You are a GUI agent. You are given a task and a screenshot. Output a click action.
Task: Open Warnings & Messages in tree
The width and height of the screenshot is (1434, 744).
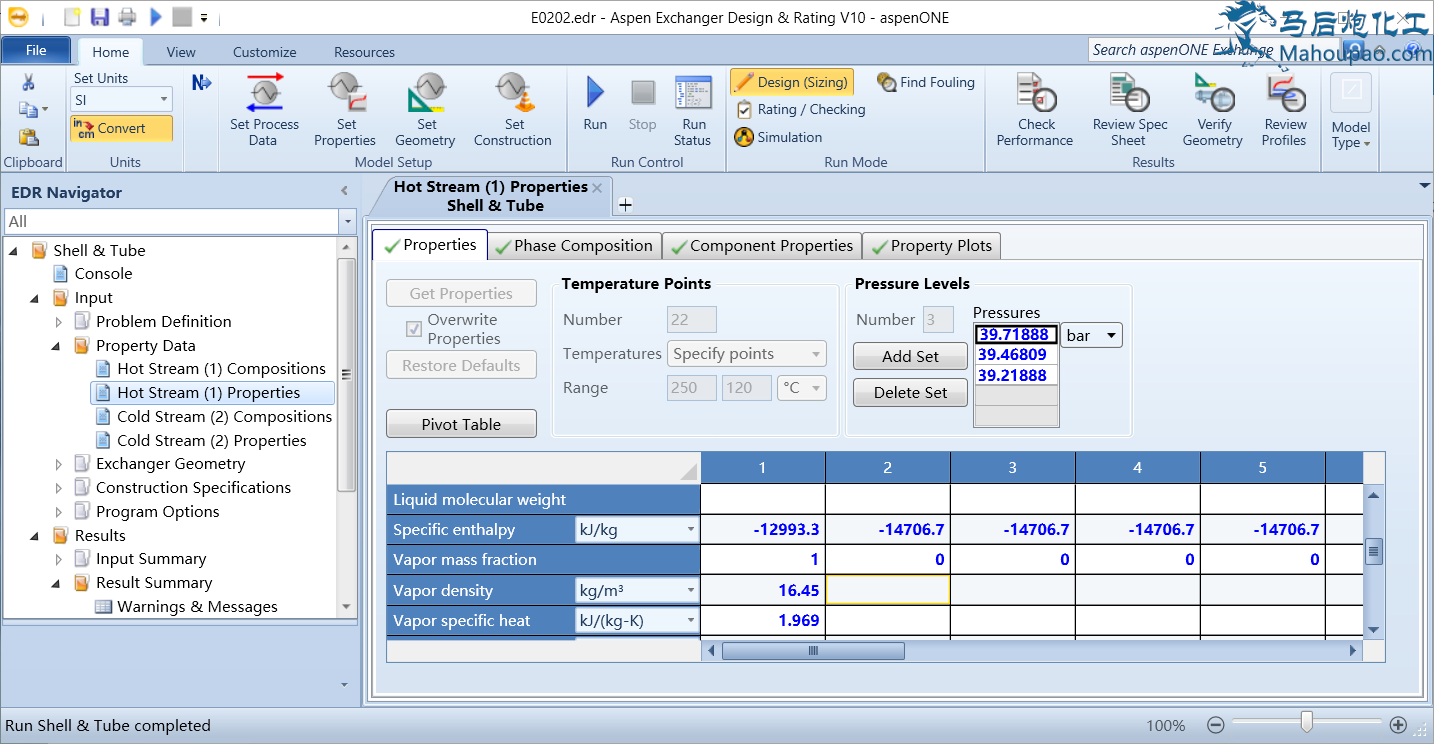(197, 607)
